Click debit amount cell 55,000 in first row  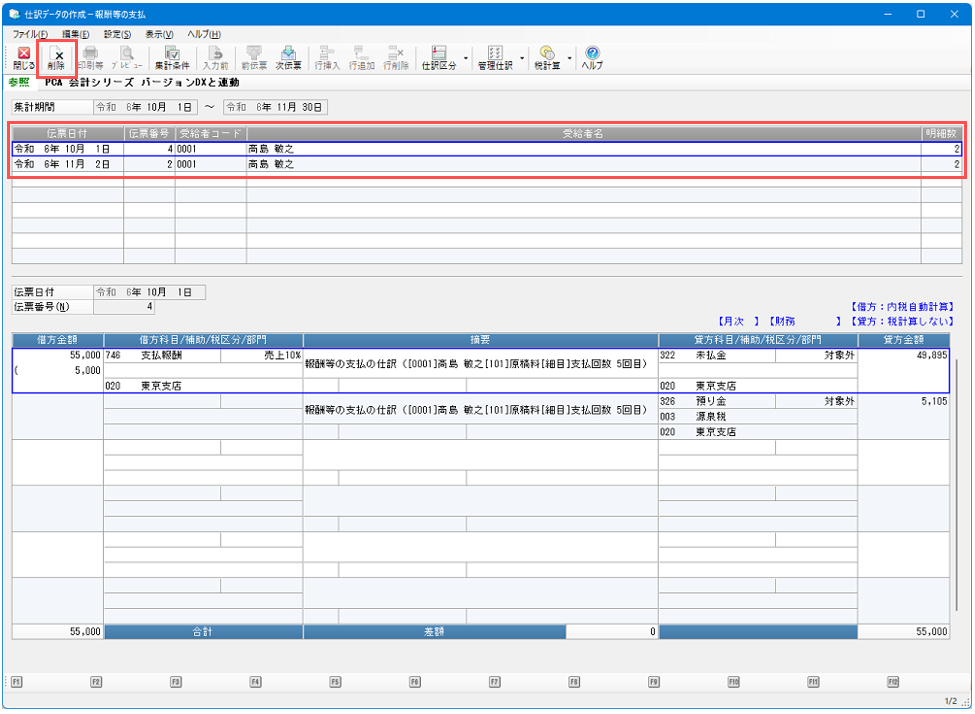(58, 355)
